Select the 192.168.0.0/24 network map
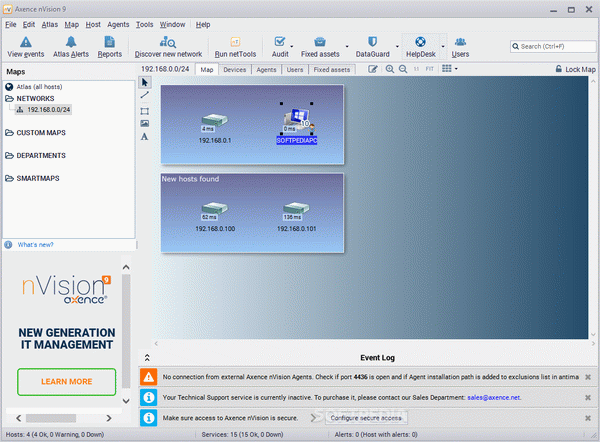This screenshot has width=600, height=442. (43, 110)
